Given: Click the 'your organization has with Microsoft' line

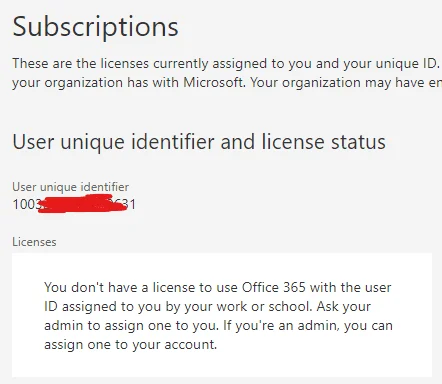Looking at the screenshot, I should 128,82.
